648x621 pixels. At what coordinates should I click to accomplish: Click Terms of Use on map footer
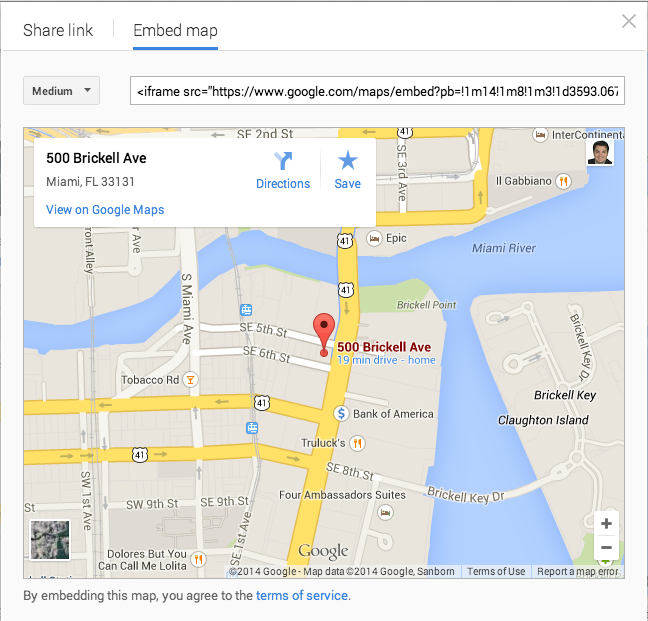pos(496,571)
